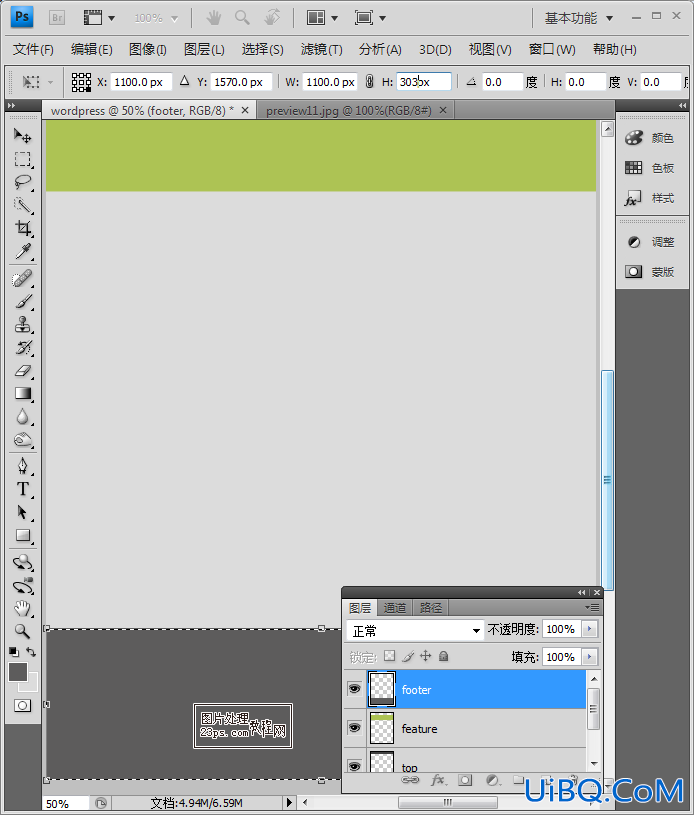Screen dimensions: 694x815
Task: Toggle maintain aspect ratio link
Action: coord(369,82)
